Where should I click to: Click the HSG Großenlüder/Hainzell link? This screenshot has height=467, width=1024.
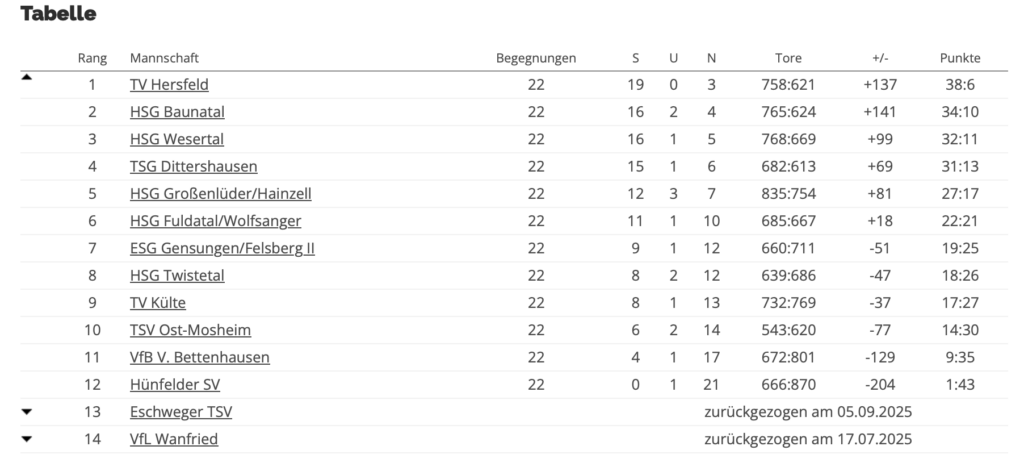click(x=221, y=194)
